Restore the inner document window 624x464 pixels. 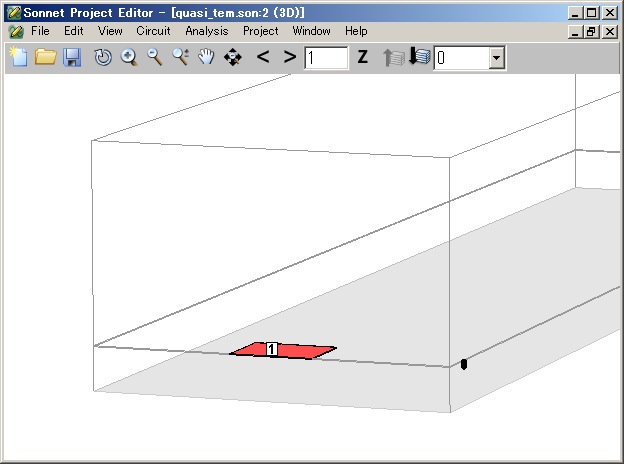click(x=591, y=31)
